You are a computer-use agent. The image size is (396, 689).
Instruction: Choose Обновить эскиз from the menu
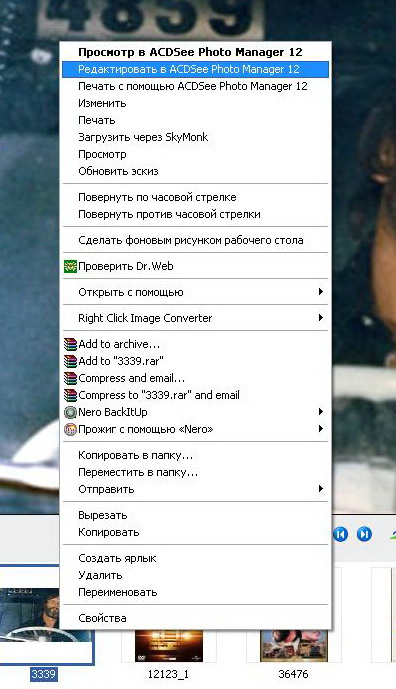[x=196, y=171]
